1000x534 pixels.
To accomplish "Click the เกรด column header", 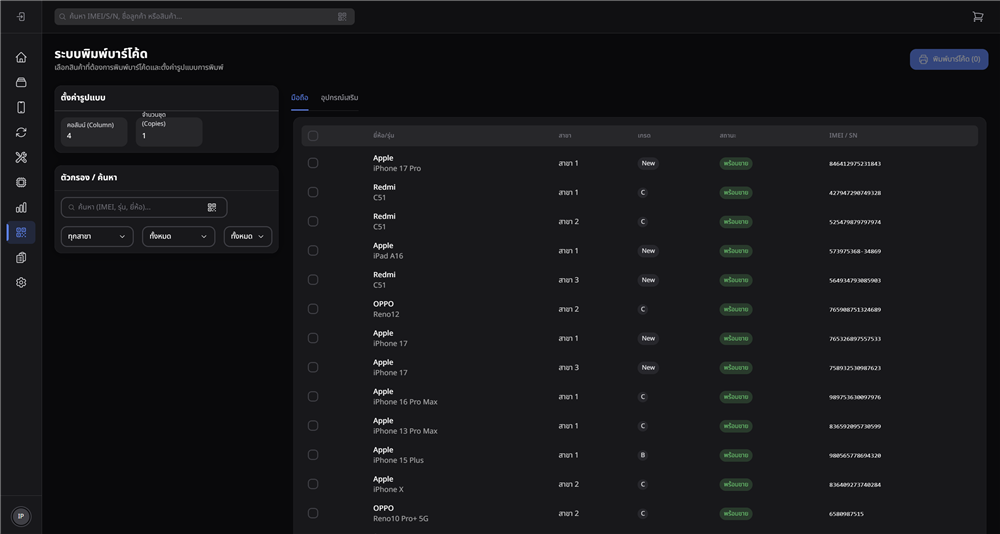I will (643, 136).
